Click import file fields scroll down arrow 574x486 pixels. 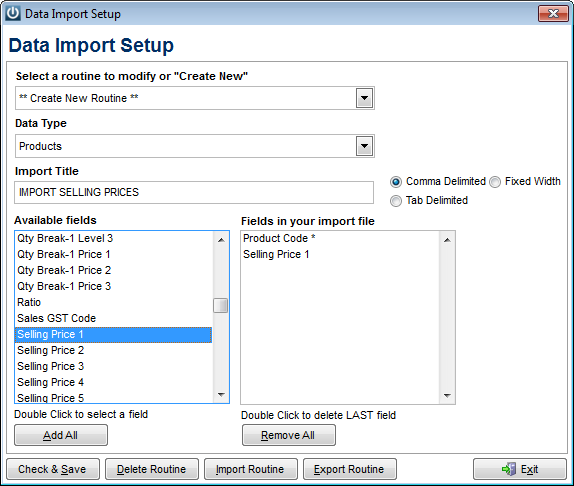coord(447,395)
